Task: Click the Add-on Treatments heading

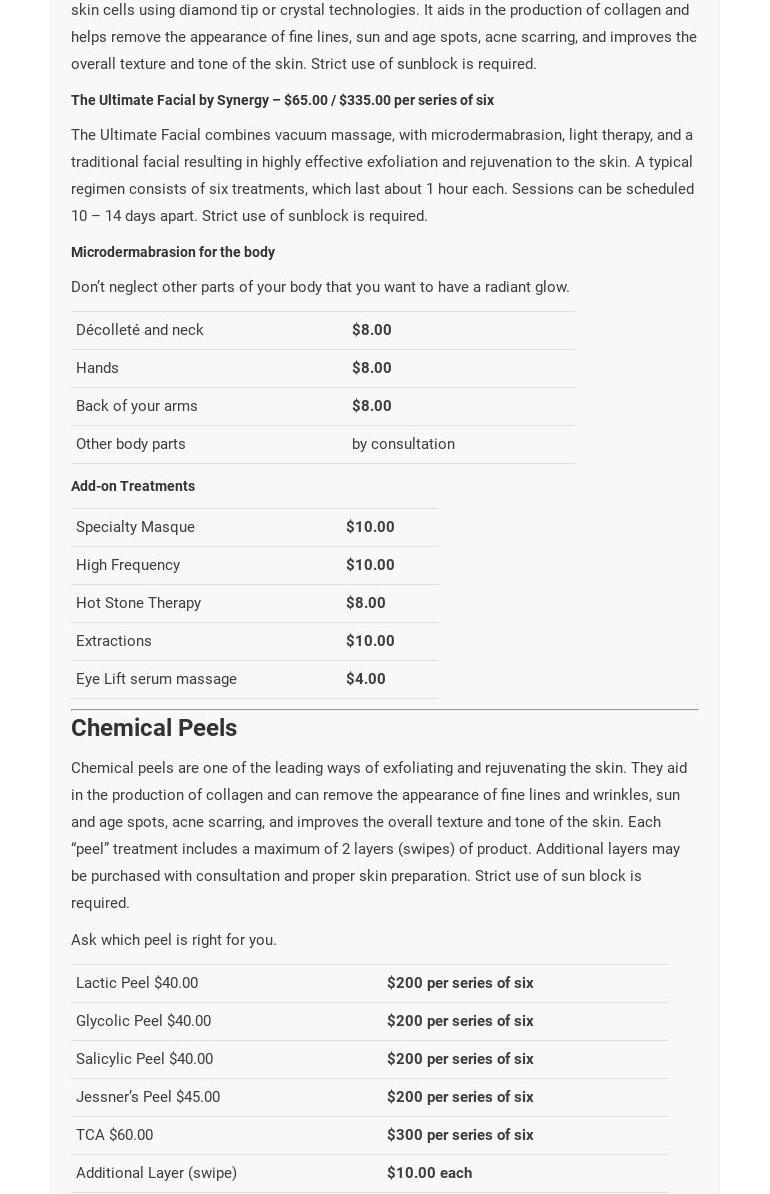Action: click(133, 486)
